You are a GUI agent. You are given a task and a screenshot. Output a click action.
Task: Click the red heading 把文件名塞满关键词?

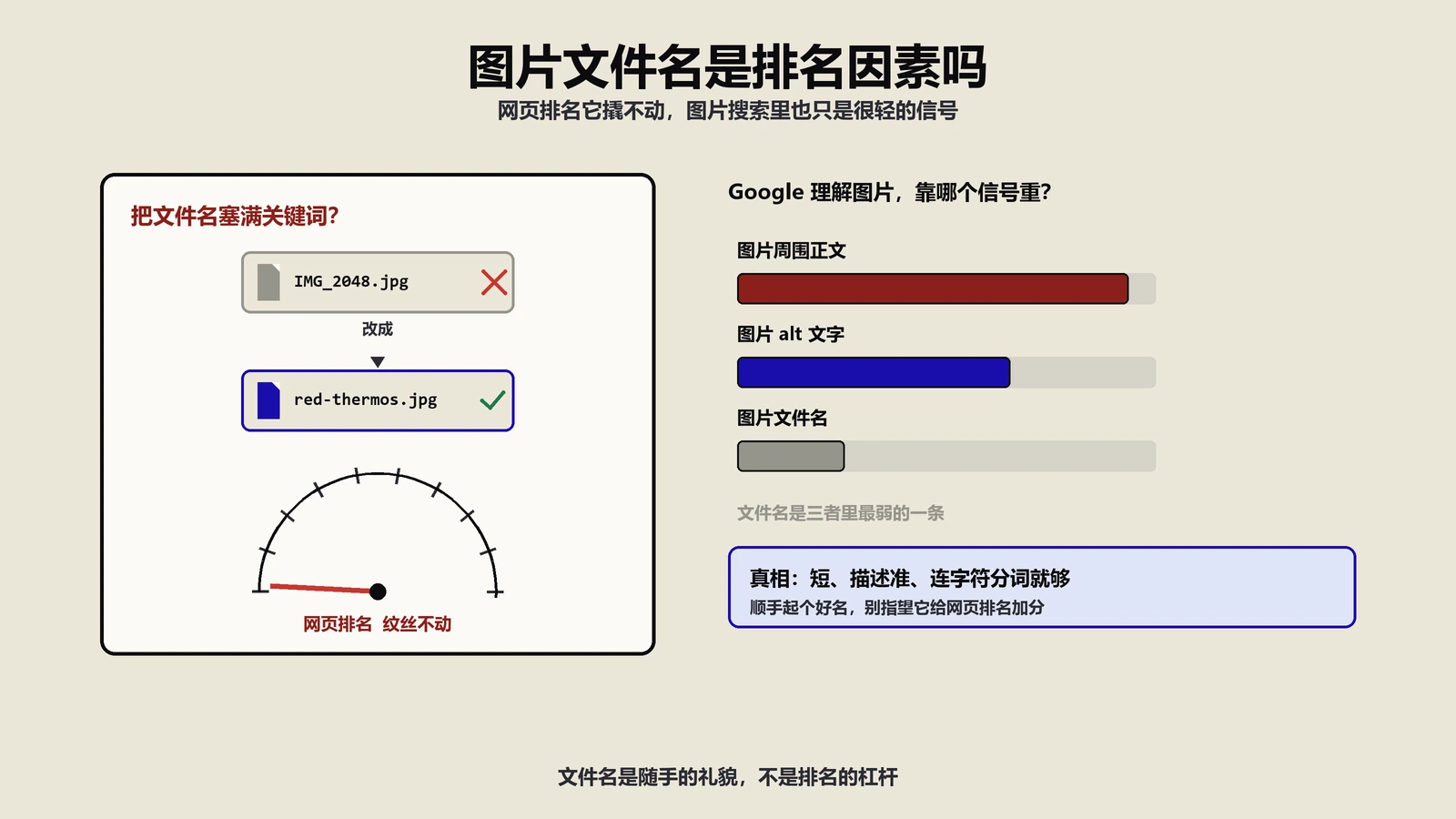(x=235, y=216)
